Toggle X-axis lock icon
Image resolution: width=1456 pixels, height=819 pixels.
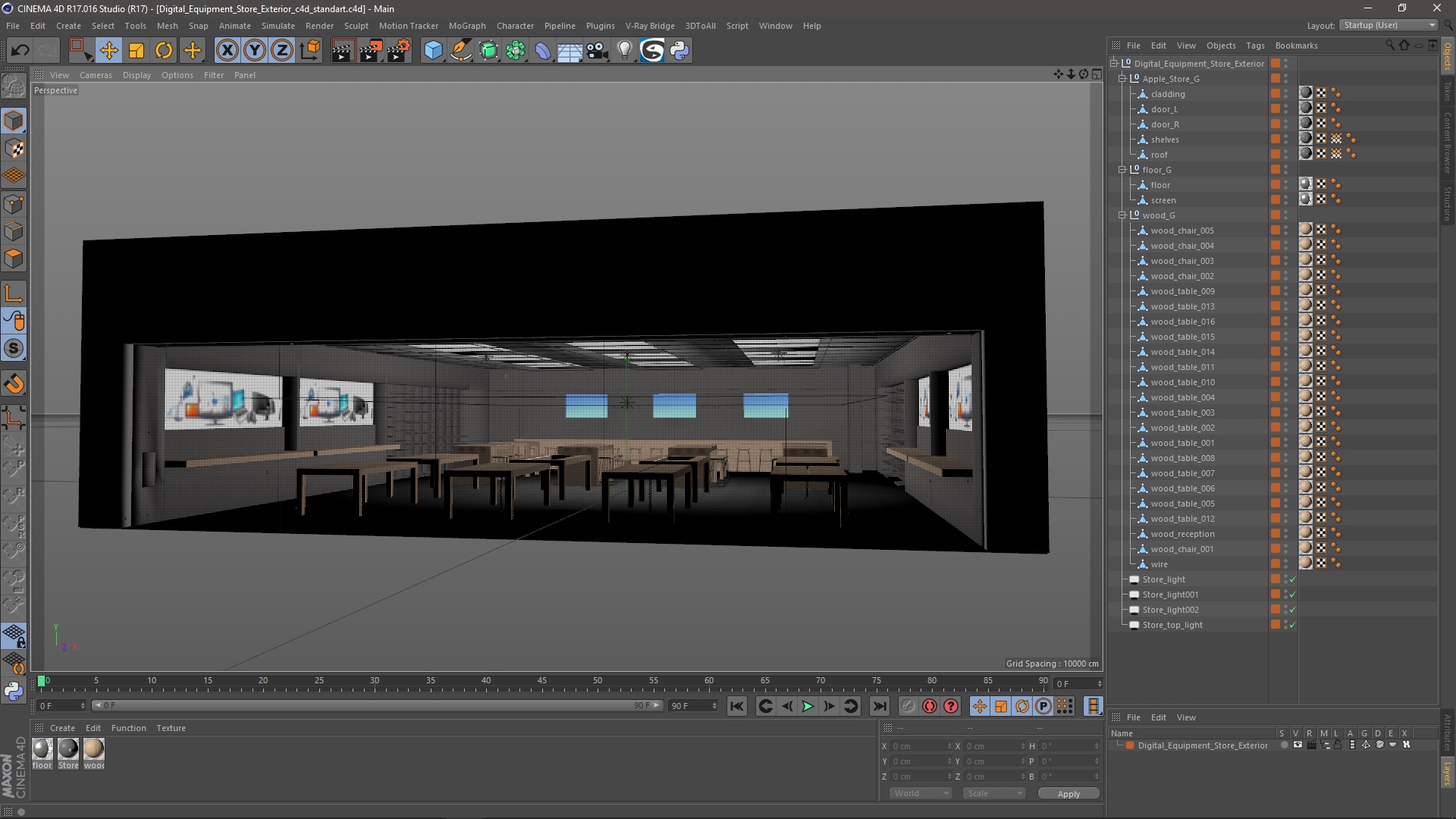pyautogui.click(x=227, y=51)
